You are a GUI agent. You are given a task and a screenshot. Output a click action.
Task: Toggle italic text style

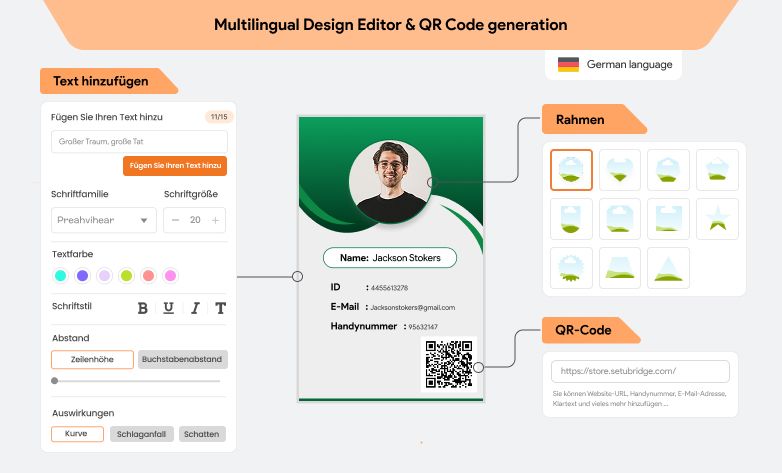195,308
